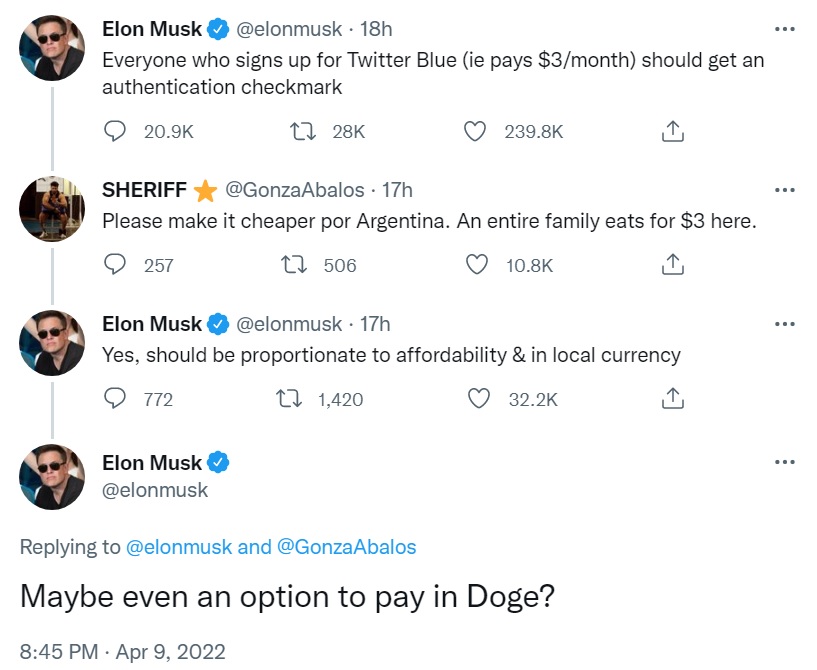
Task: Open SHERIFF's profile picture
Action: 52,209
